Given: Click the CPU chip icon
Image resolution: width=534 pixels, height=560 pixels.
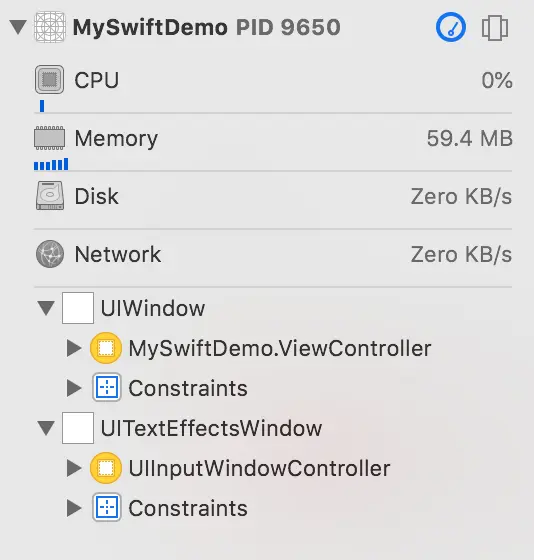Looking at the screenshot, I should pos(50,79).
